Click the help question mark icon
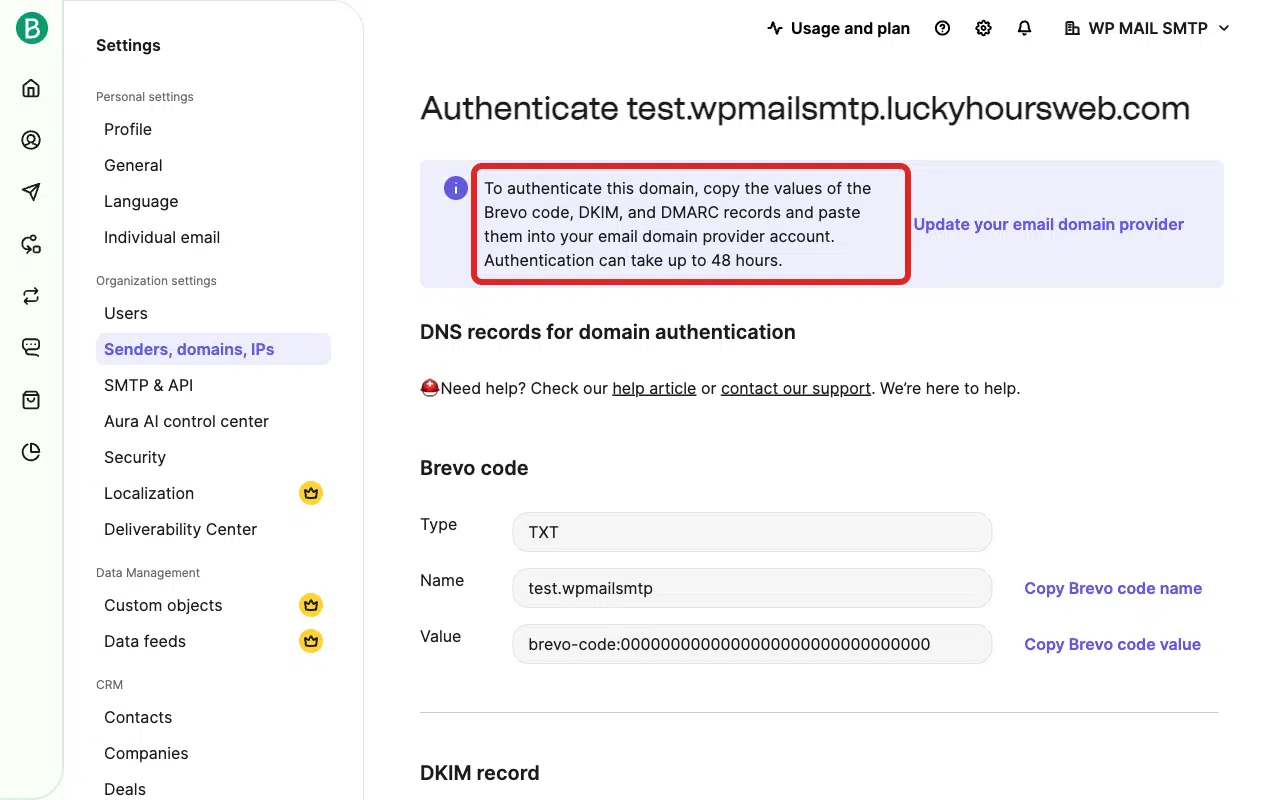This screenshot has width=1280, height=800. 942,28
